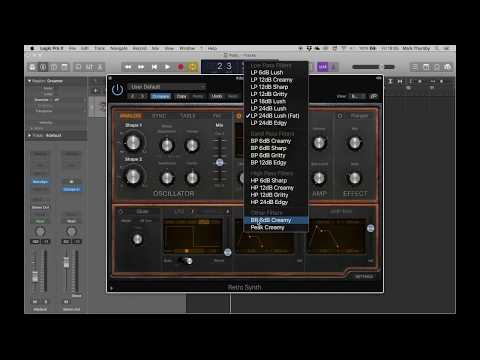
Task: Open the Media Browser icon
Action: 448,67
